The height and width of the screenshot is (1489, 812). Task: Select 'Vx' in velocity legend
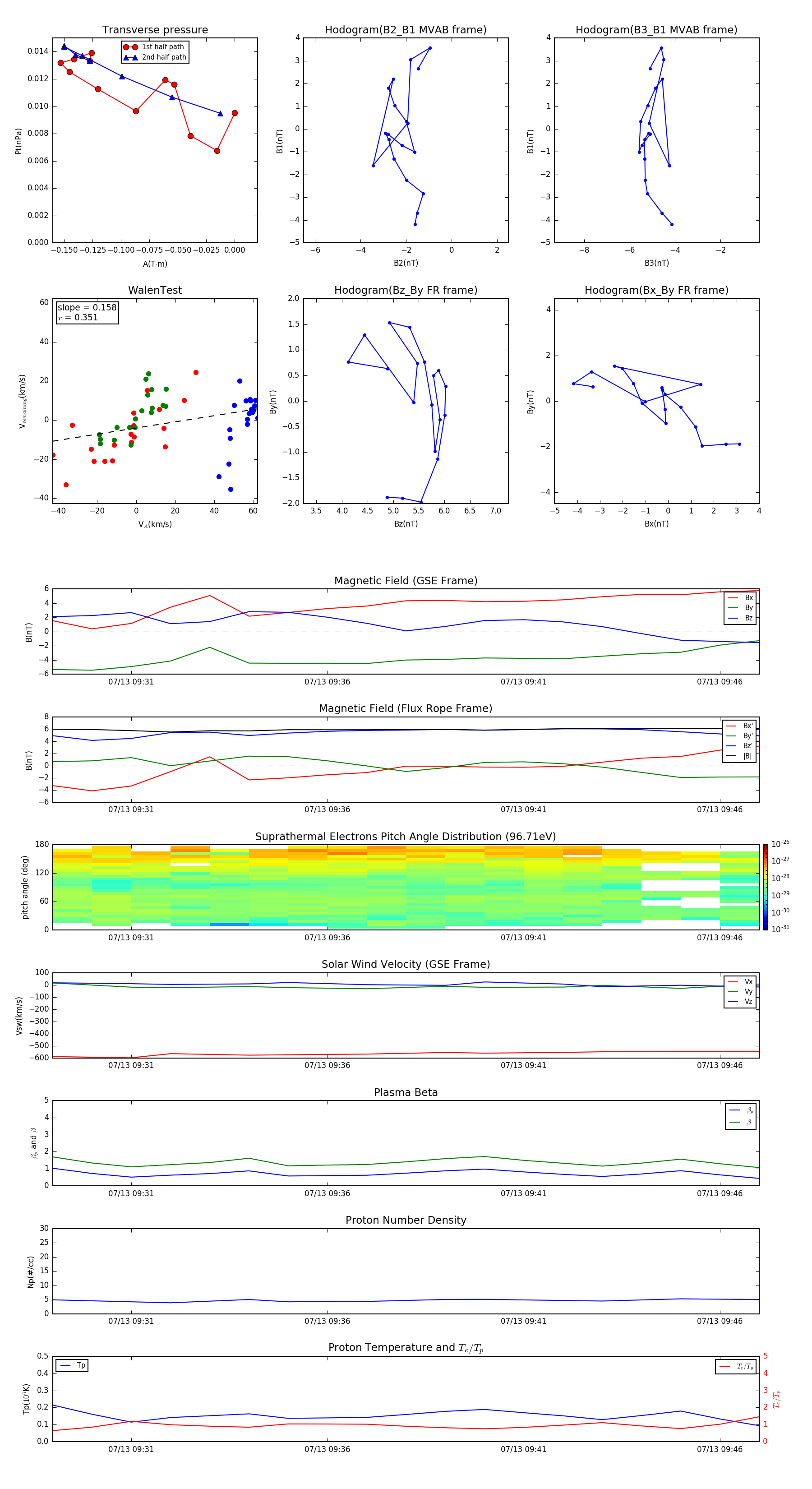pyautogui.click(x=741, y=982)
